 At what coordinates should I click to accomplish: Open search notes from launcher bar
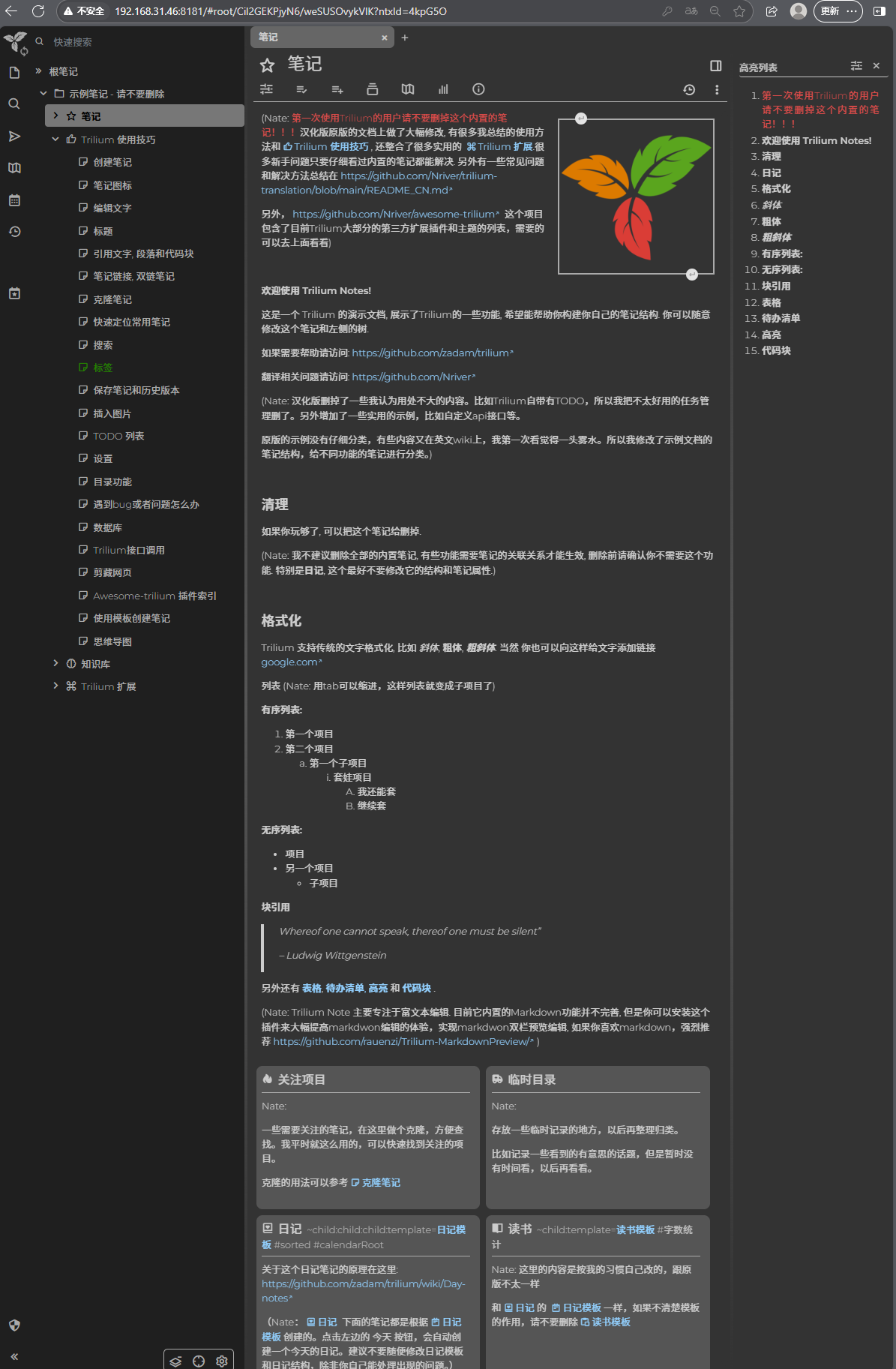pyautogui.click(x=14, y=104)
